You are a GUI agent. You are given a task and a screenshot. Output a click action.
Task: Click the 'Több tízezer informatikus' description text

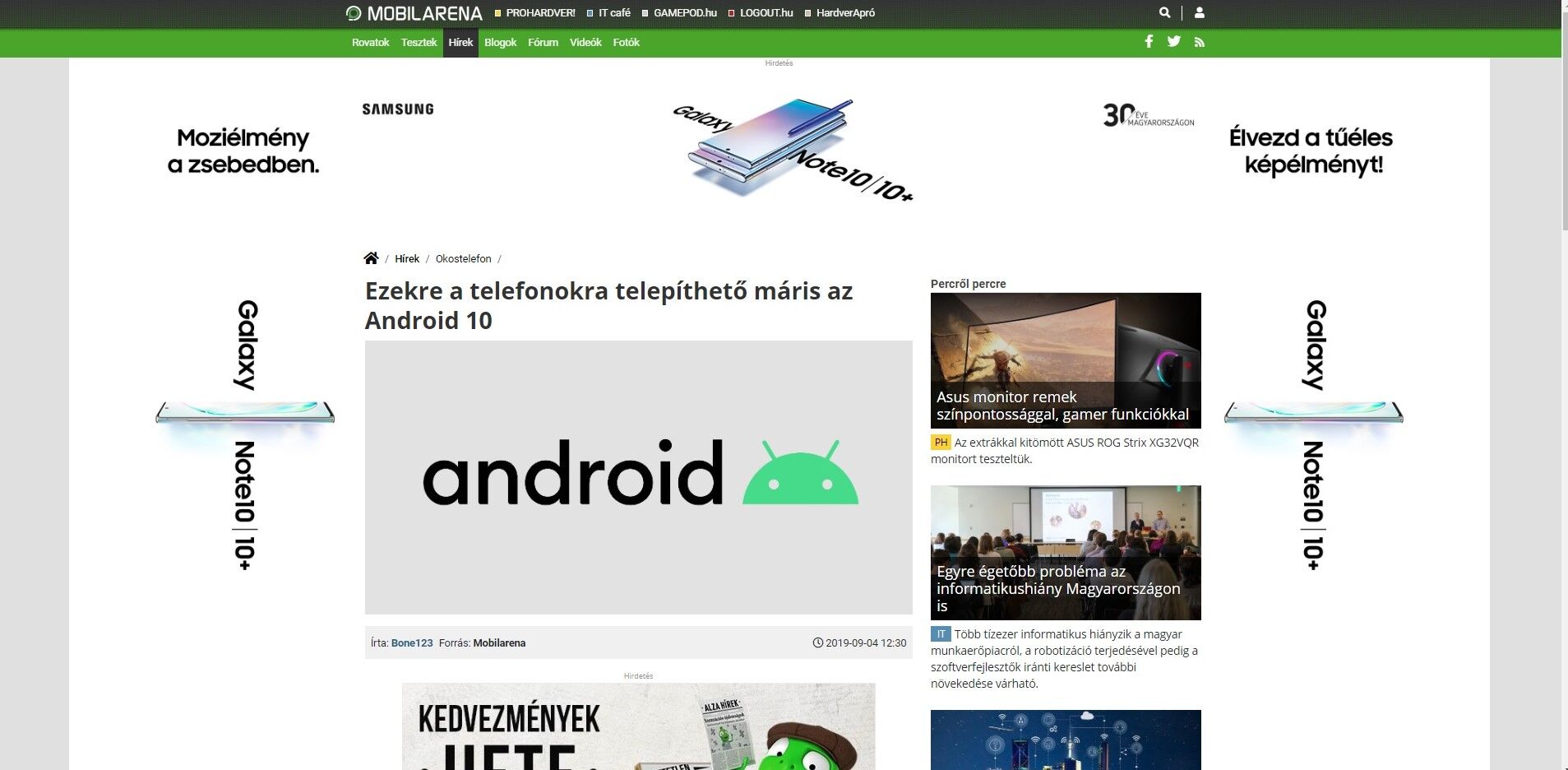pyautogui.click(x=1065, y=659)
